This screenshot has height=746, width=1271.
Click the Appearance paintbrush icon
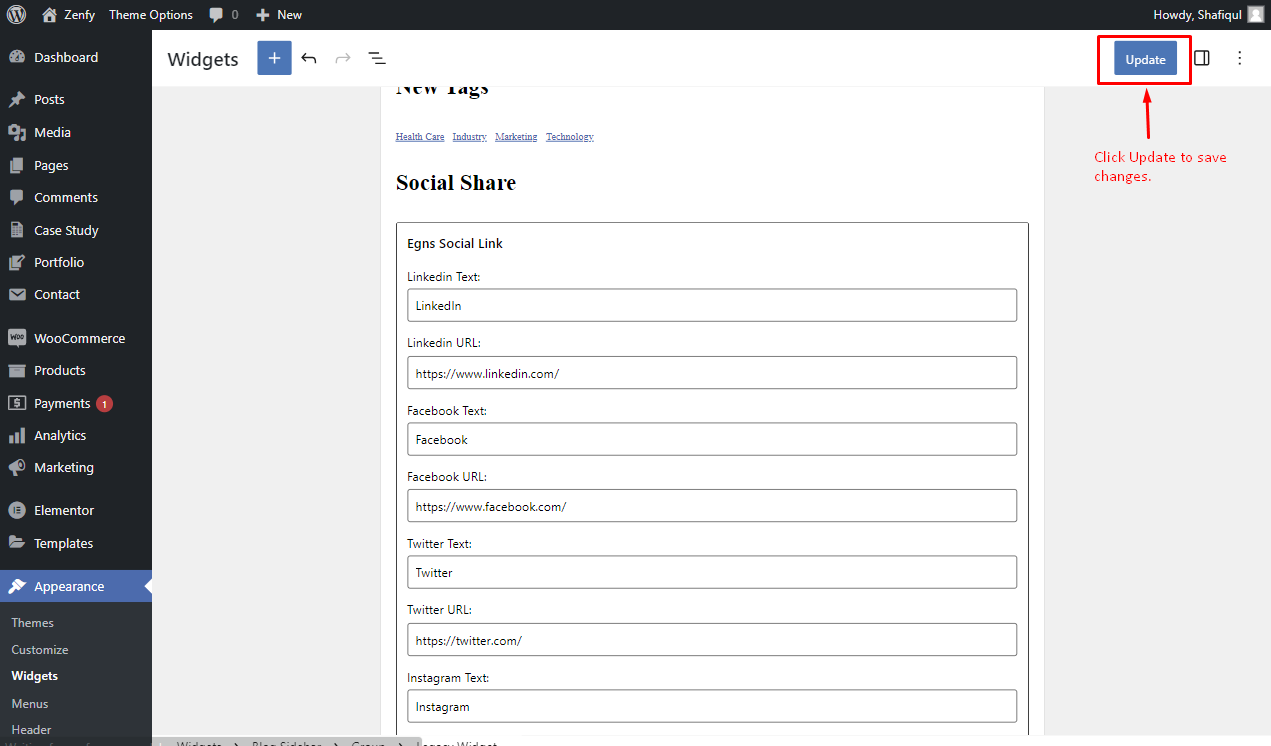17,586
